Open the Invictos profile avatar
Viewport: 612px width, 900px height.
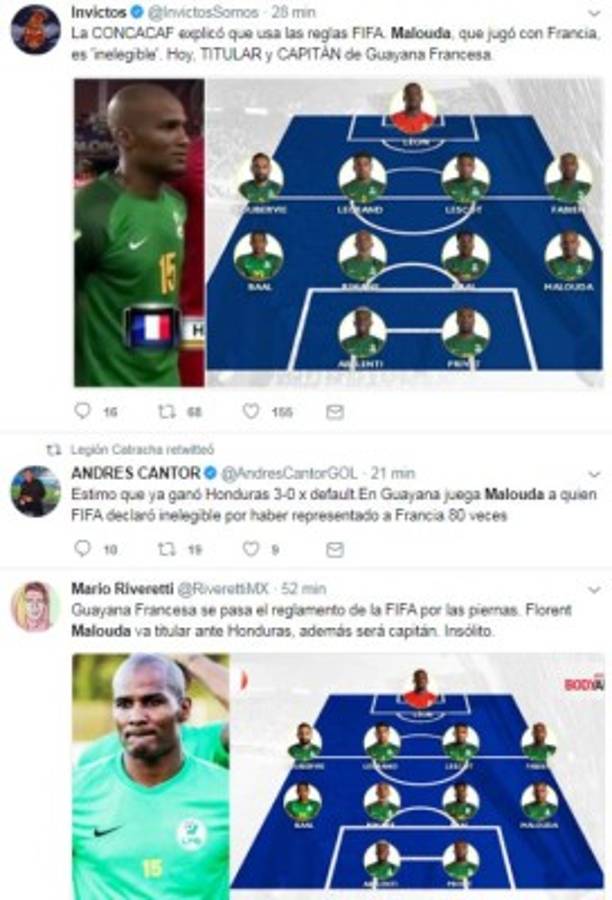click(x=36, y=30)
